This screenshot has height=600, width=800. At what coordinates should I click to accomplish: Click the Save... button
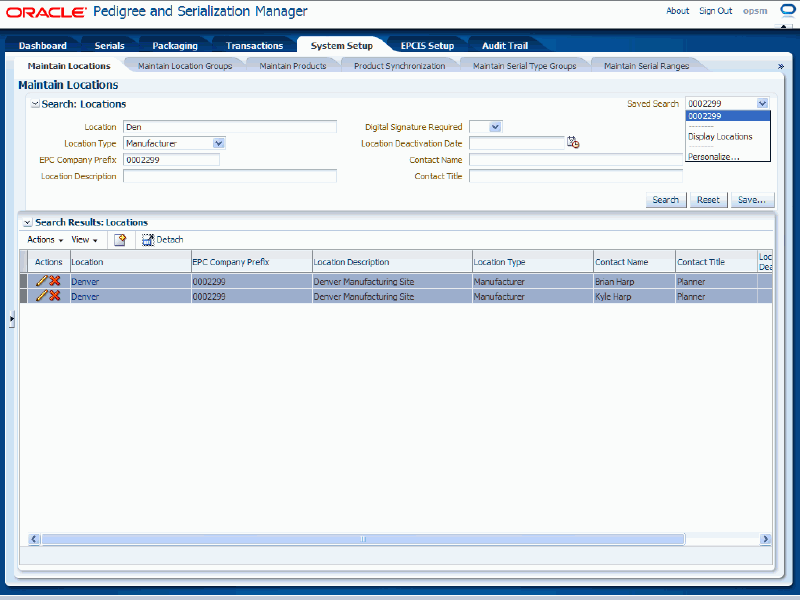pyautogui.click(x=752, y=200)
